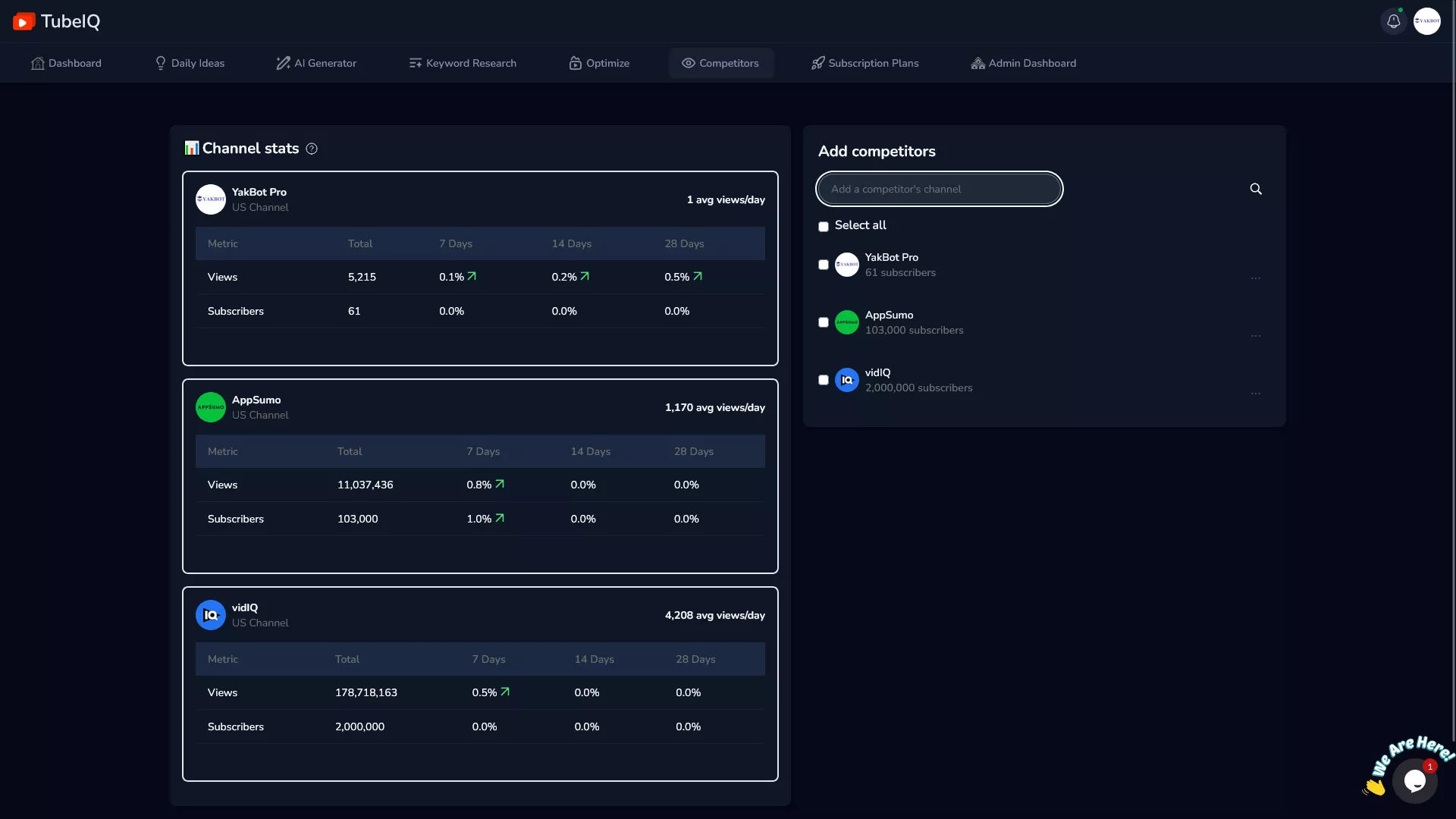
Task: Click the user profile avatar
Action: (1426, 21)
